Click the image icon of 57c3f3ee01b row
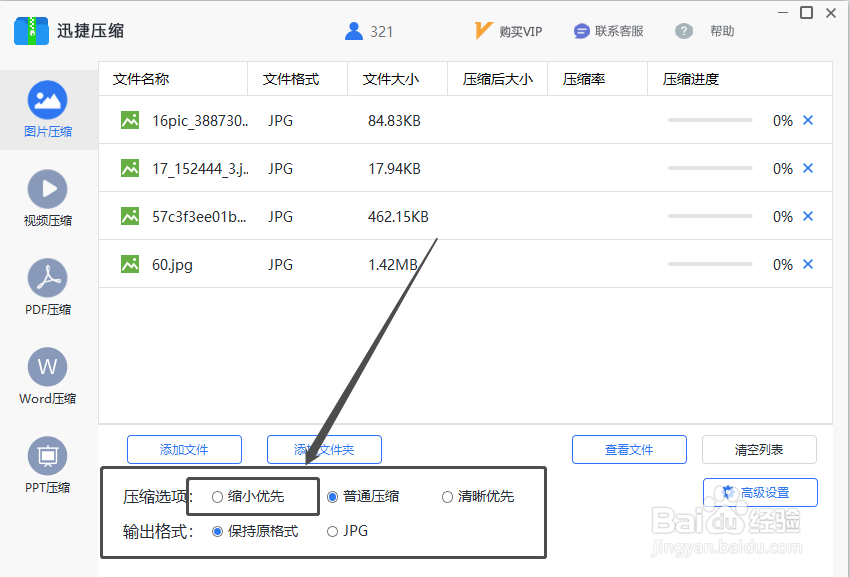Image resolution: width=850 pixels, height=577 pixels. 130,216
